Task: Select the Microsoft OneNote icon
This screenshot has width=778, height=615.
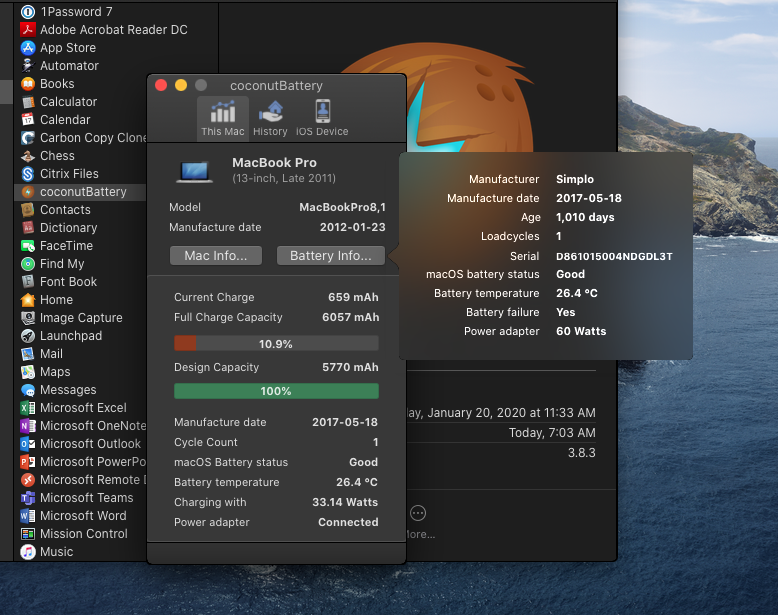Action: tap(28, 426)
